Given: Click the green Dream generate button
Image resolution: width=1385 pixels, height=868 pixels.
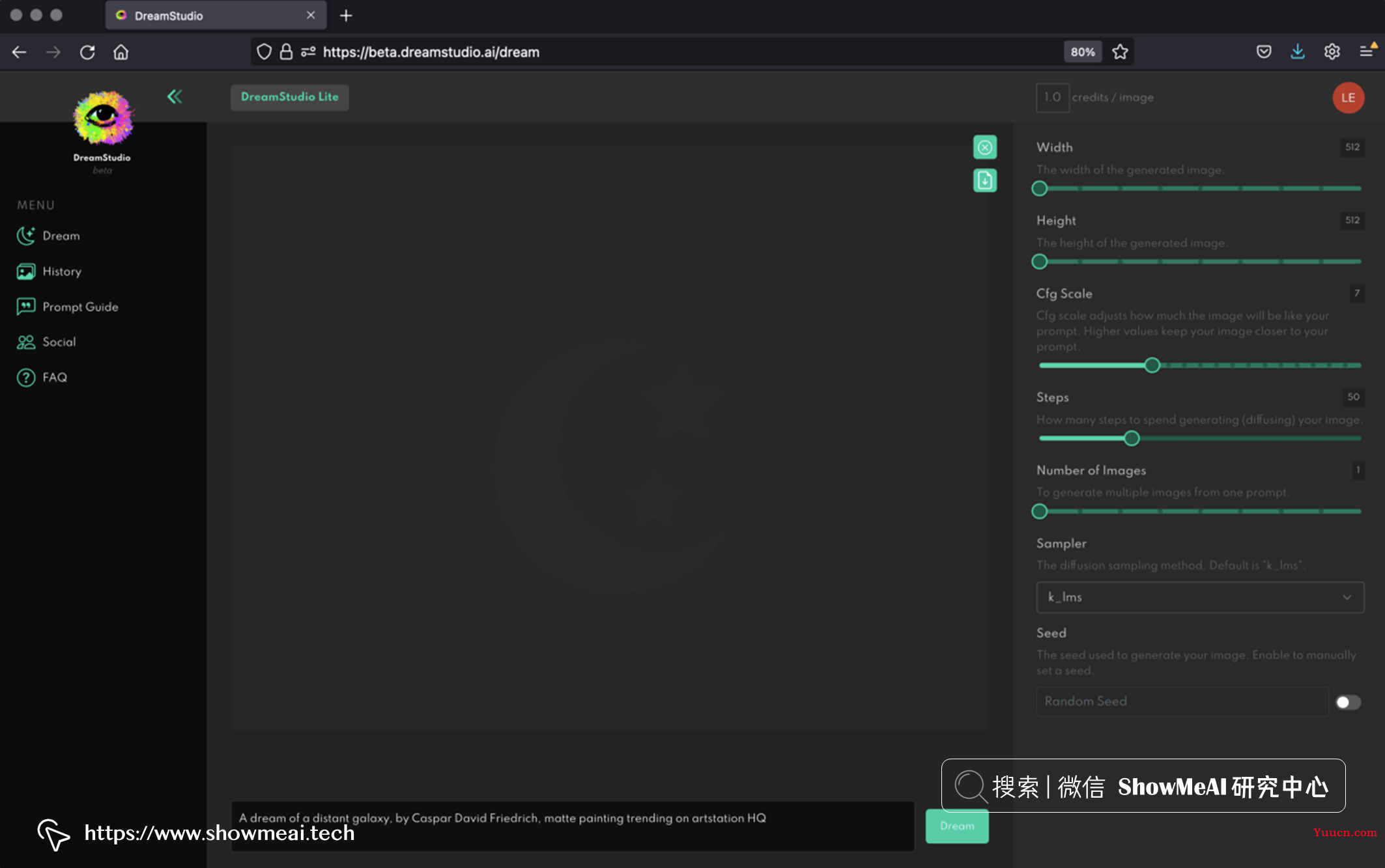Looking at the screenshot, I should click(957, 826).
